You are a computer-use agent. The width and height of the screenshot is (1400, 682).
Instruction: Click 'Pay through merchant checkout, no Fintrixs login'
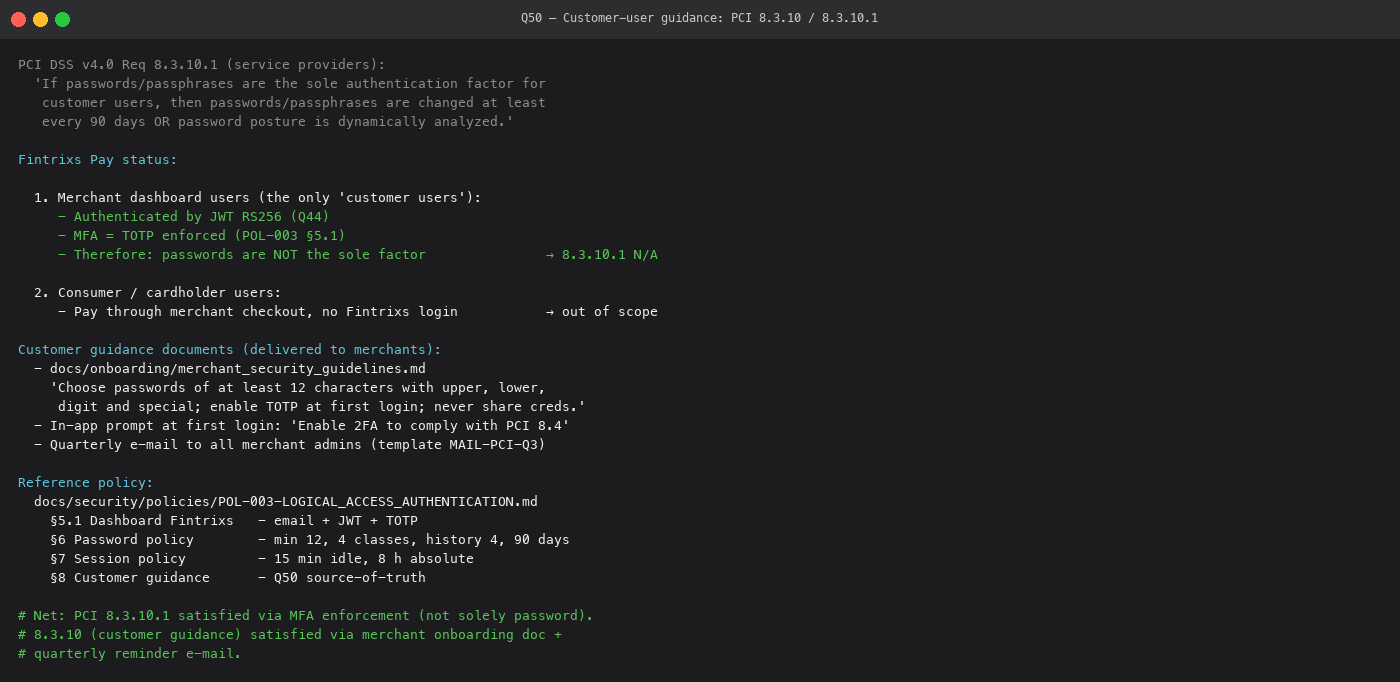258,312
